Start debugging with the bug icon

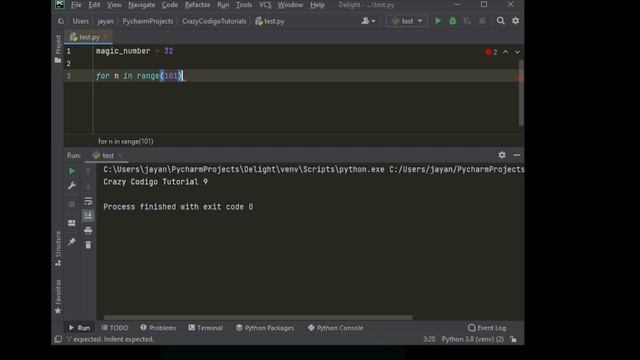pos(452,21)
